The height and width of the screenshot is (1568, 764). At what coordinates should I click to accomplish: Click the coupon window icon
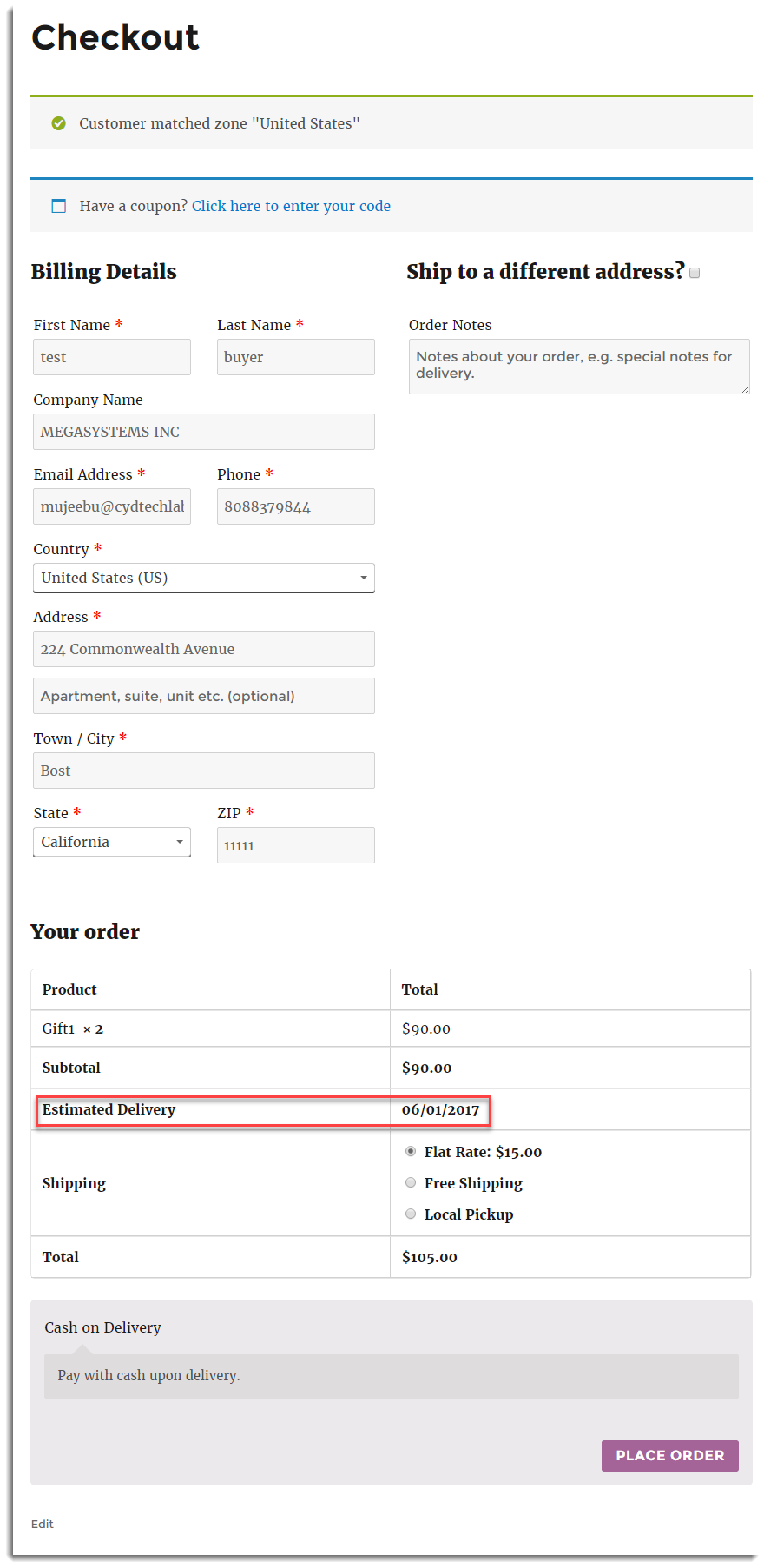(x=59, y=206)
